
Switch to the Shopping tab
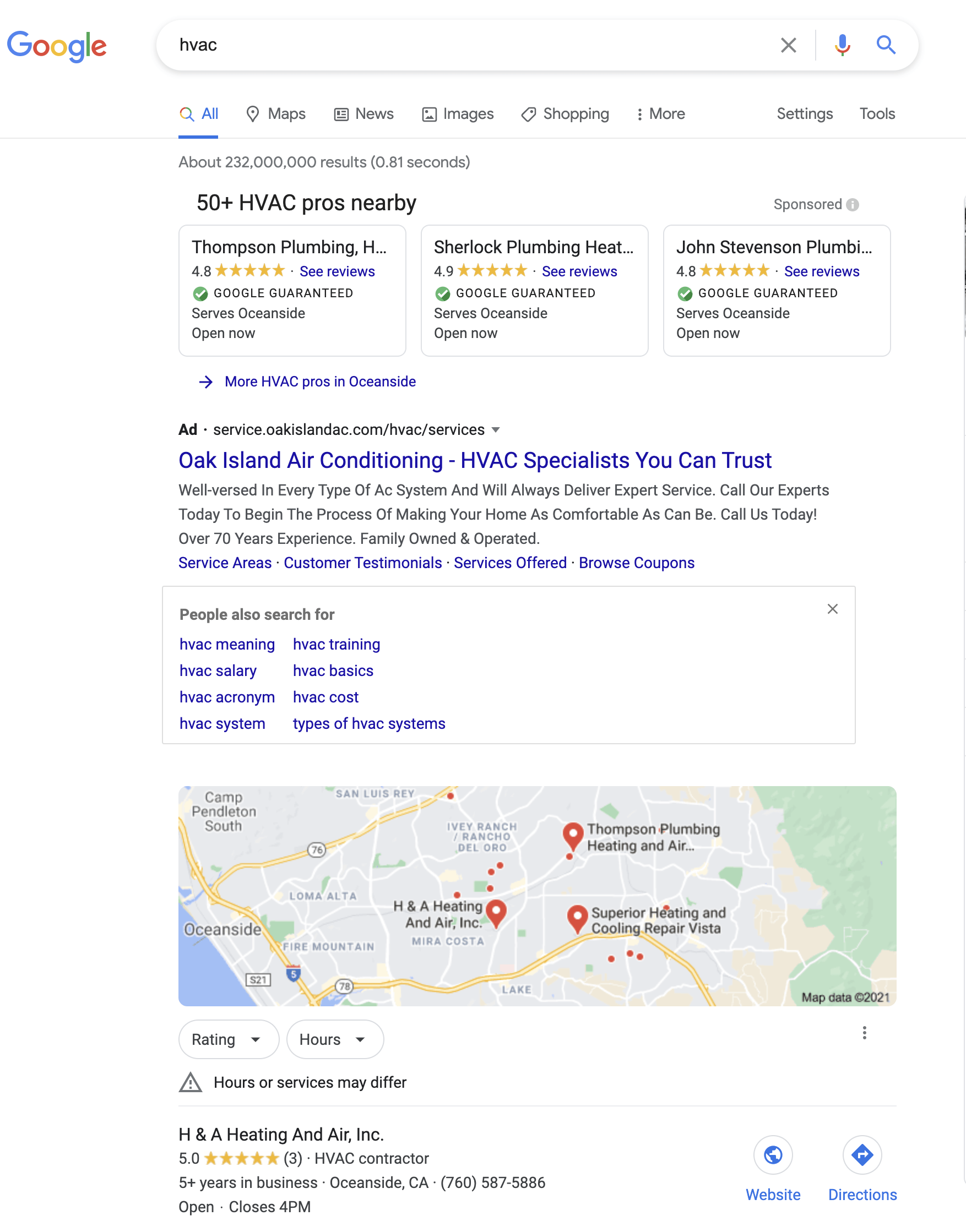565,114
